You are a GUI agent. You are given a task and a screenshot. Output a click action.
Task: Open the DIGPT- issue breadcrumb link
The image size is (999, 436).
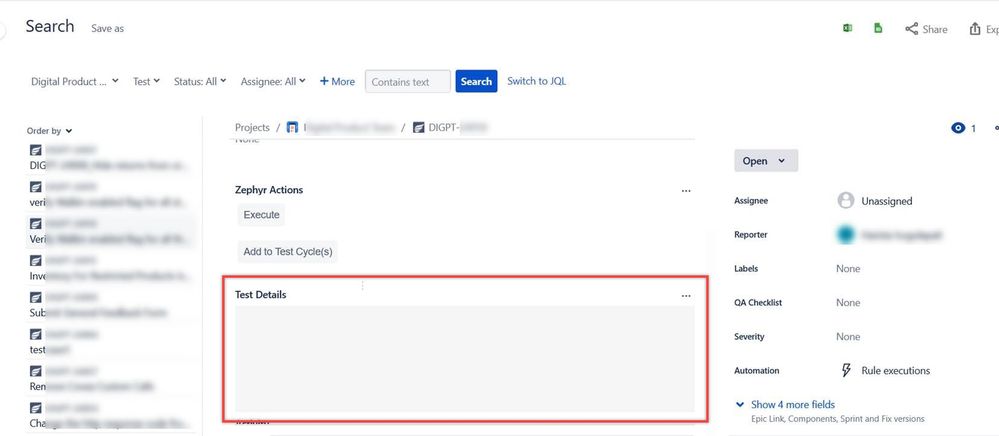click(457, 127)
